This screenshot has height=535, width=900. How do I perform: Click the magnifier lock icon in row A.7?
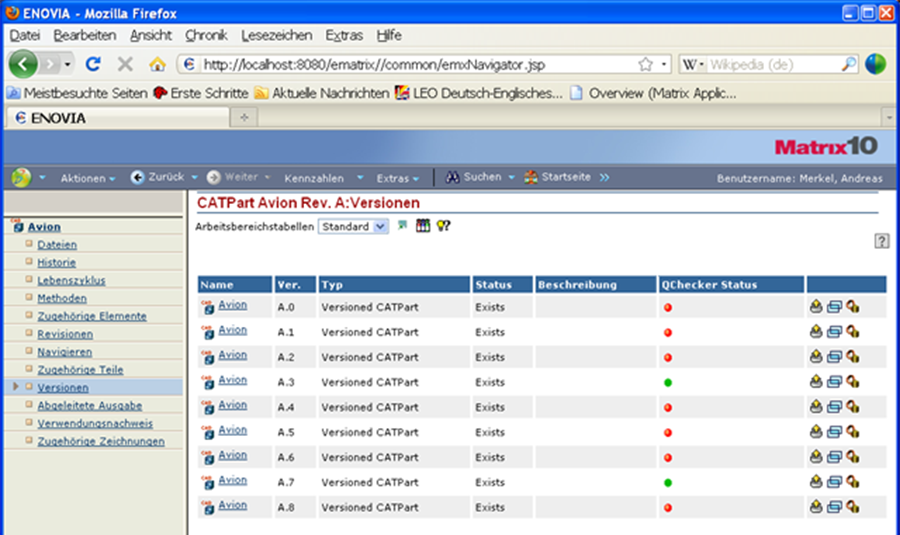click(x=852, y=482)
